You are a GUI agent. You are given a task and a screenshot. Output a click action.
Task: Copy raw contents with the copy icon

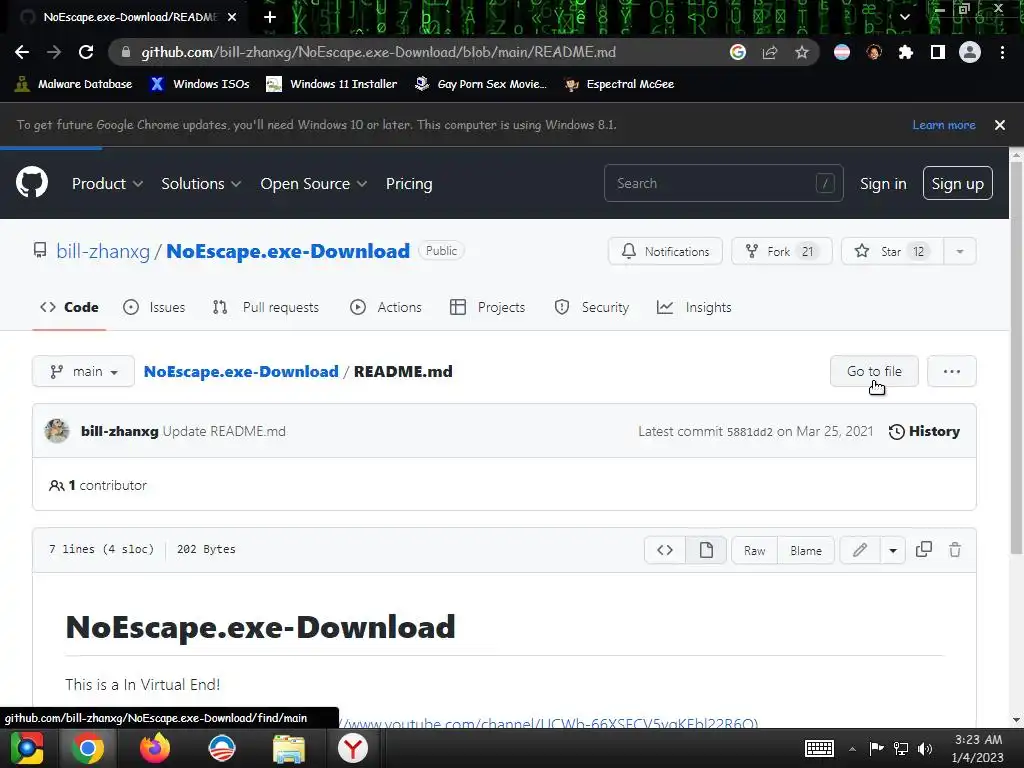[923, 550]
